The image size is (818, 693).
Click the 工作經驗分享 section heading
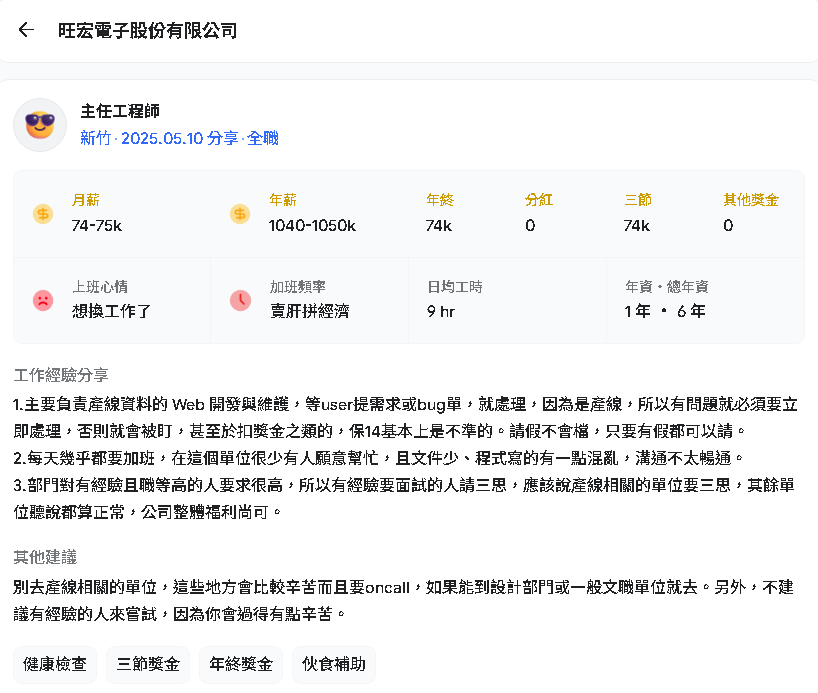tap(61, 375)
